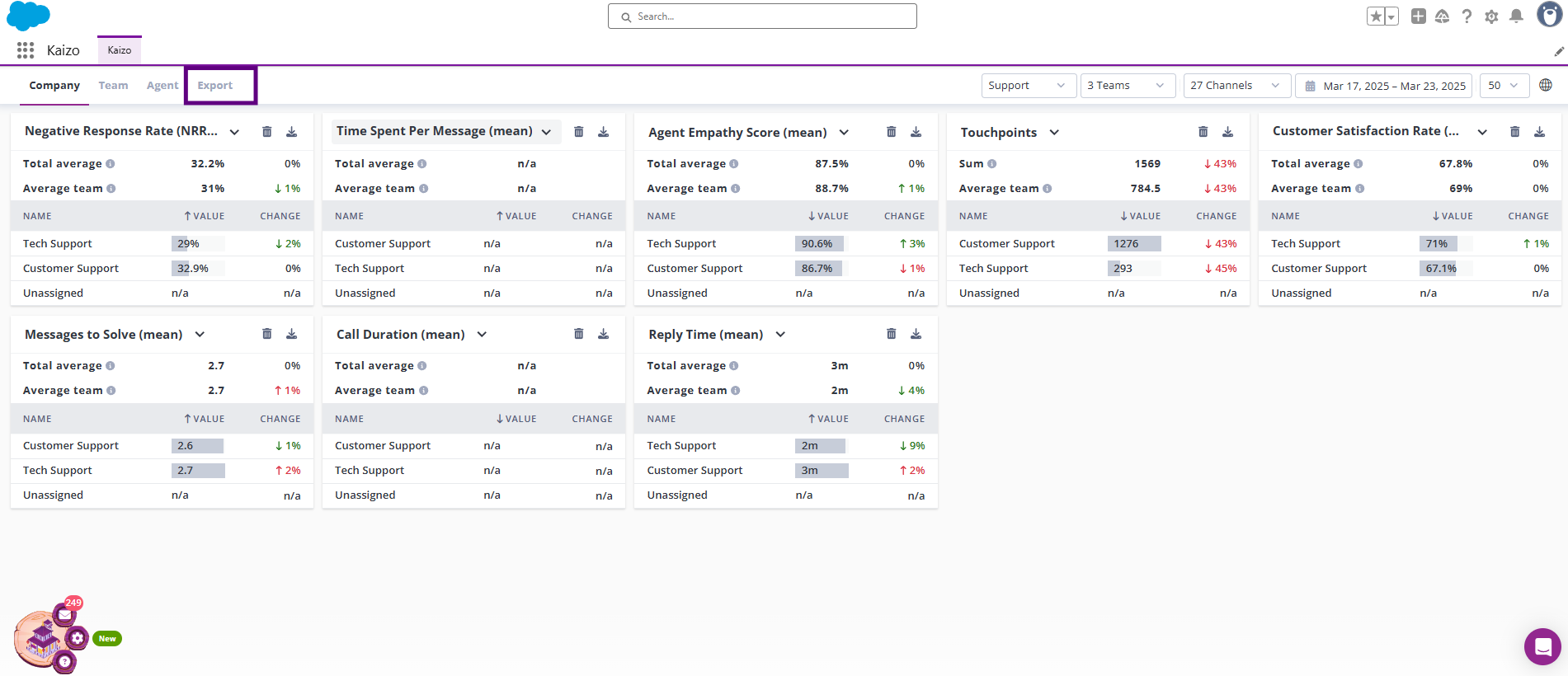
Task: Click the green New badge
Action: (107, 639)
